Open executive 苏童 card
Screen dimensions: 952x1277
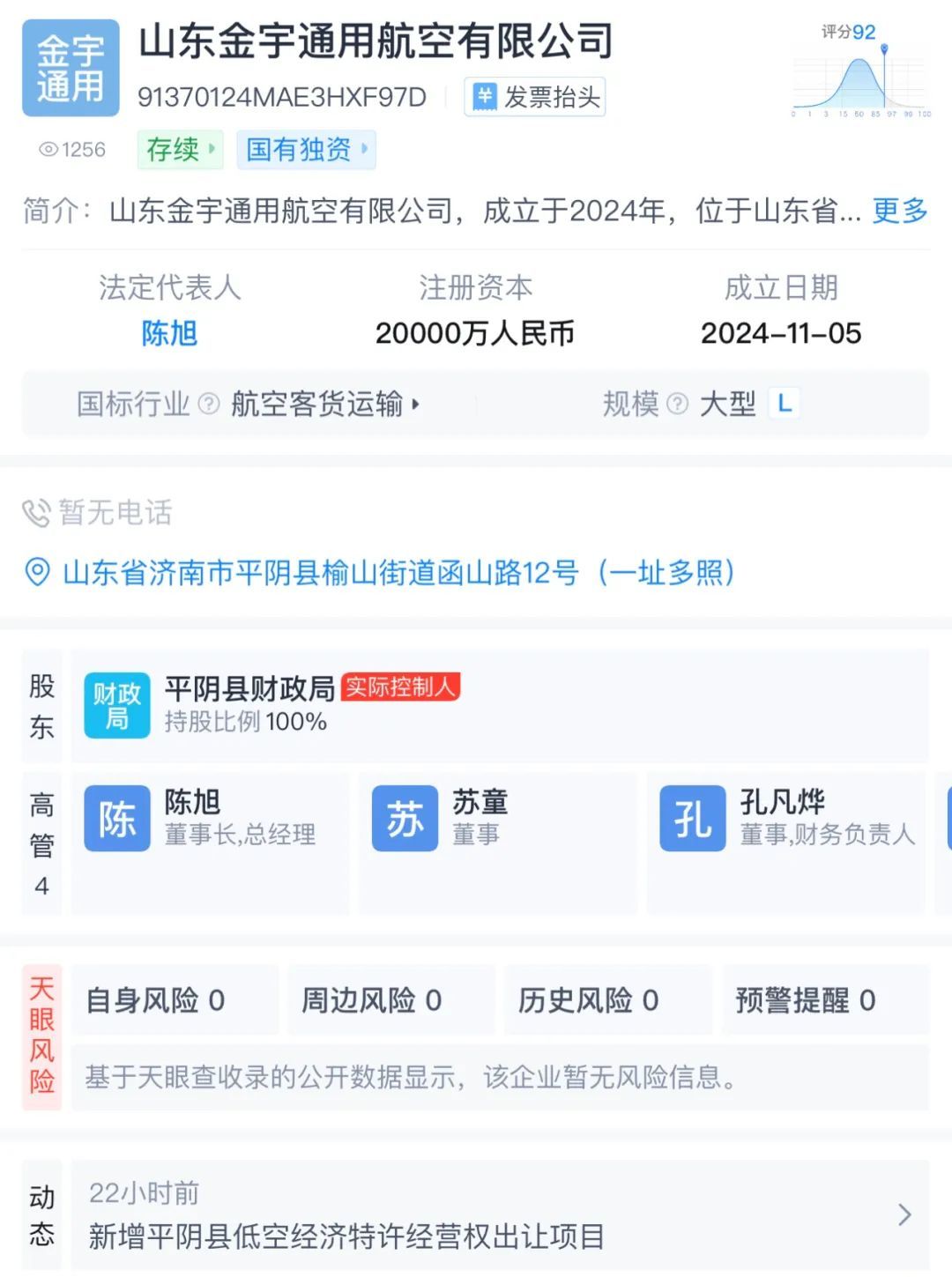pos(498,843)
